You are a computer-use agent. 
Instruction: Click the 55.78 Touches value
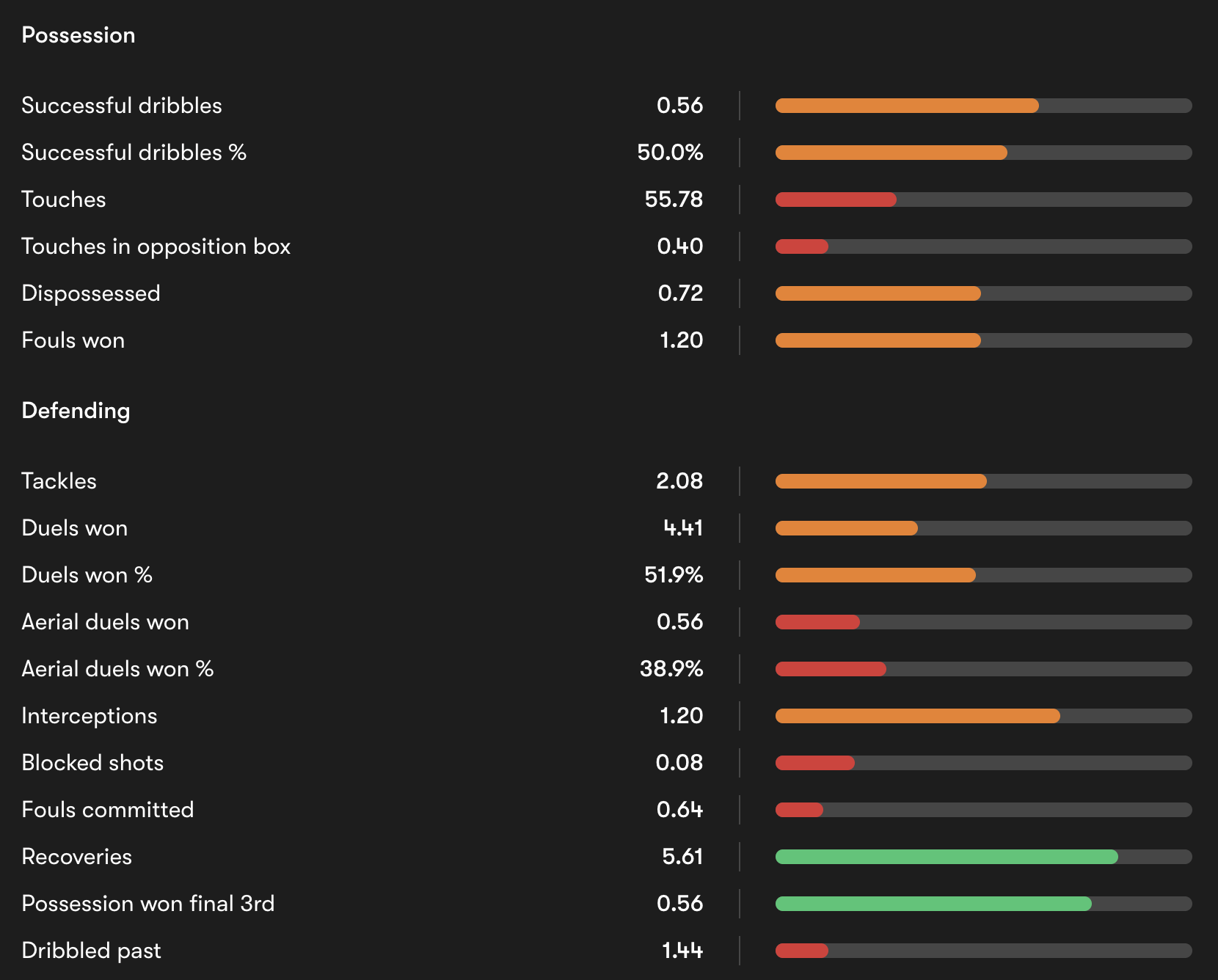point(674,200)
